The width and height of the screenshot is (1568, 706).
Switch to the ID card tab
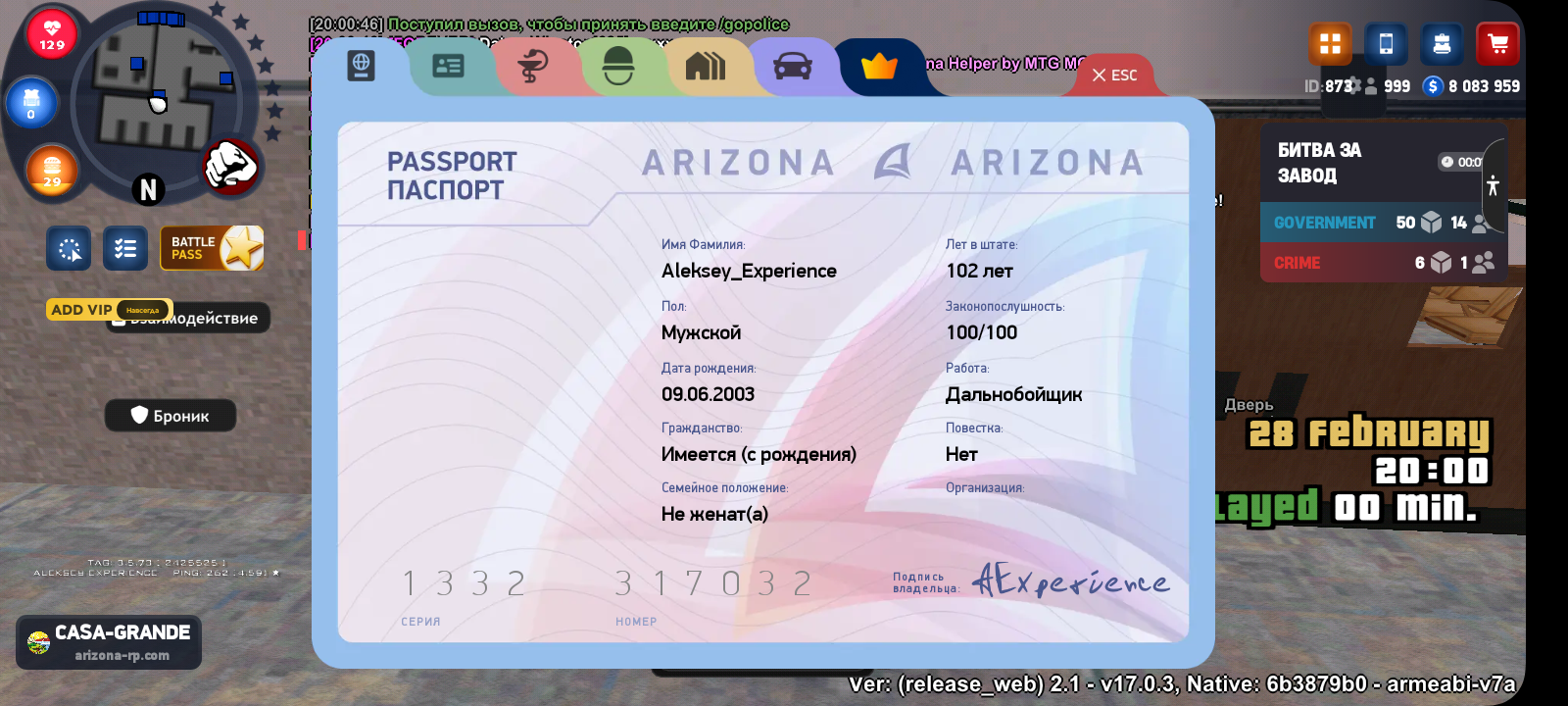point(448,66)
